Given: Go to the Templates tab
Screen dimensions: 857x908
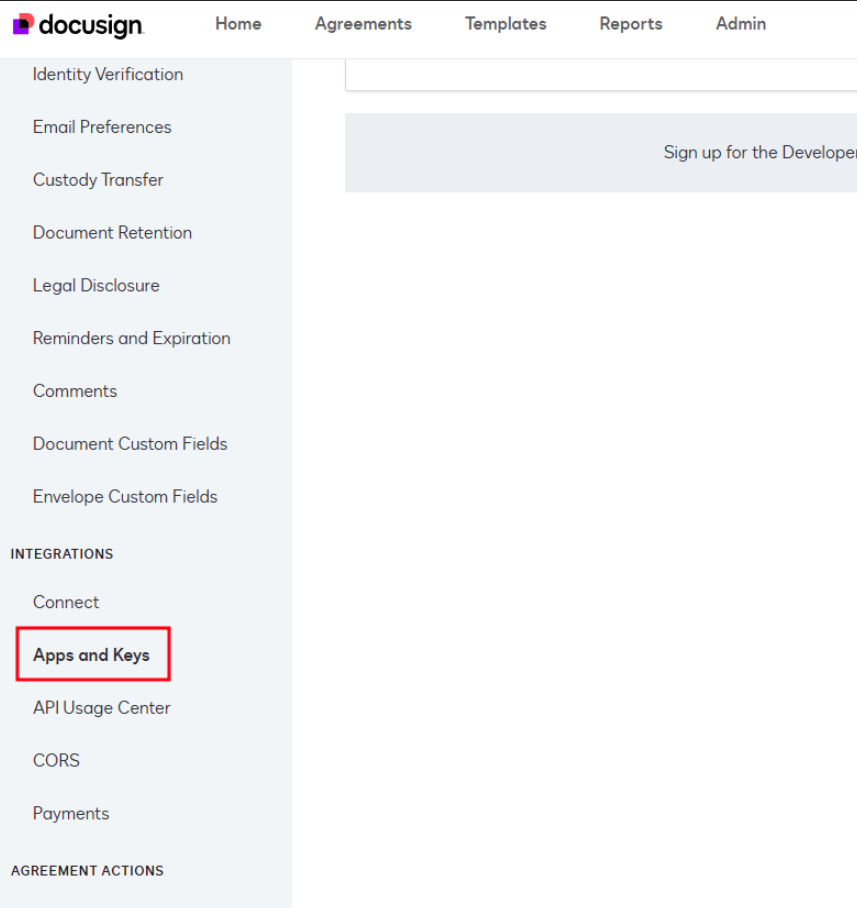Looking at the screenshot, I should coord(505,24).
